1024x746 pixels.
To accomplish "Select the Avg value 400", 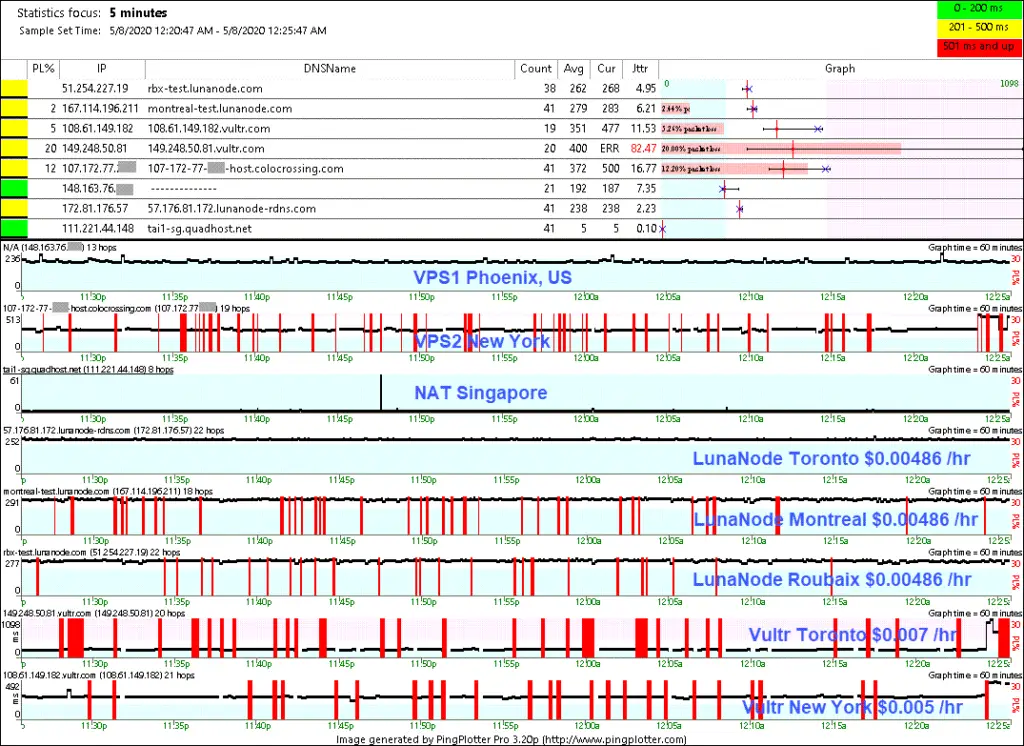I will (578, 149).
